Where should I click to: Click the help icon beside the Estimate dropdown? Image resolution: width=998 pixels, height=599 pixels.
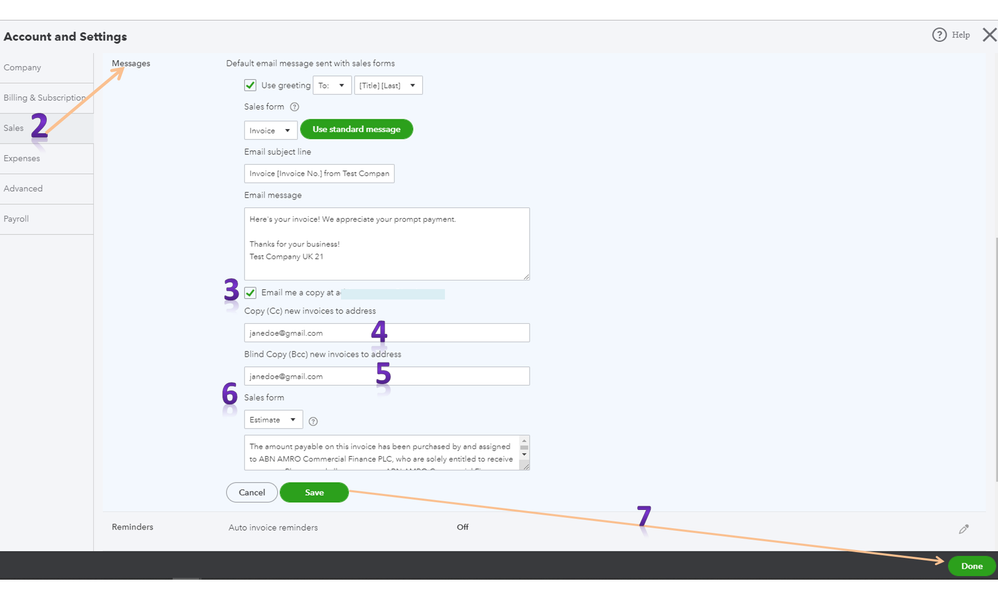(x=314, y=421)
